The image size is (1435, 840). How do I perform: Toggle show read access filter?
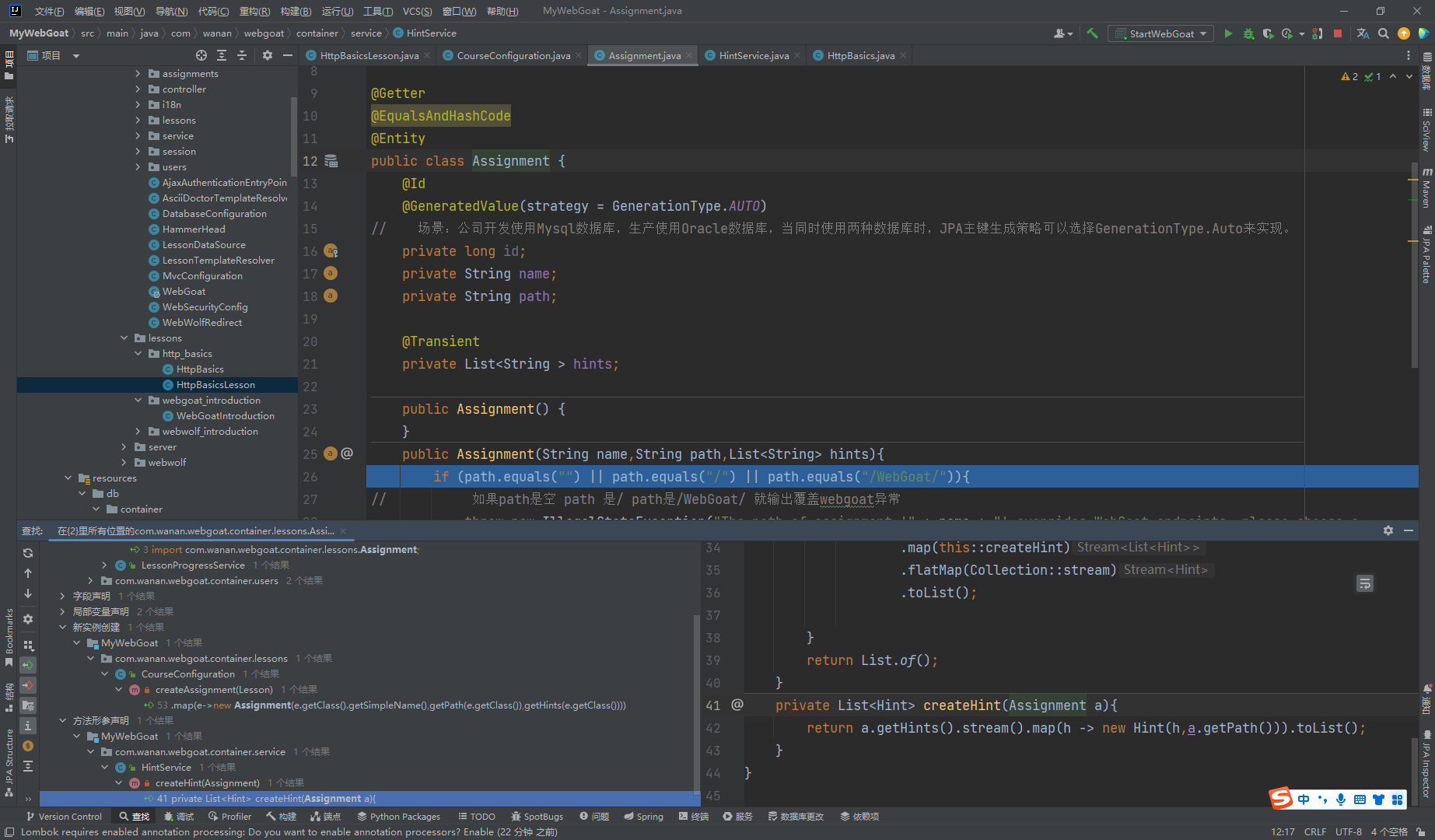tap(28, 665)
